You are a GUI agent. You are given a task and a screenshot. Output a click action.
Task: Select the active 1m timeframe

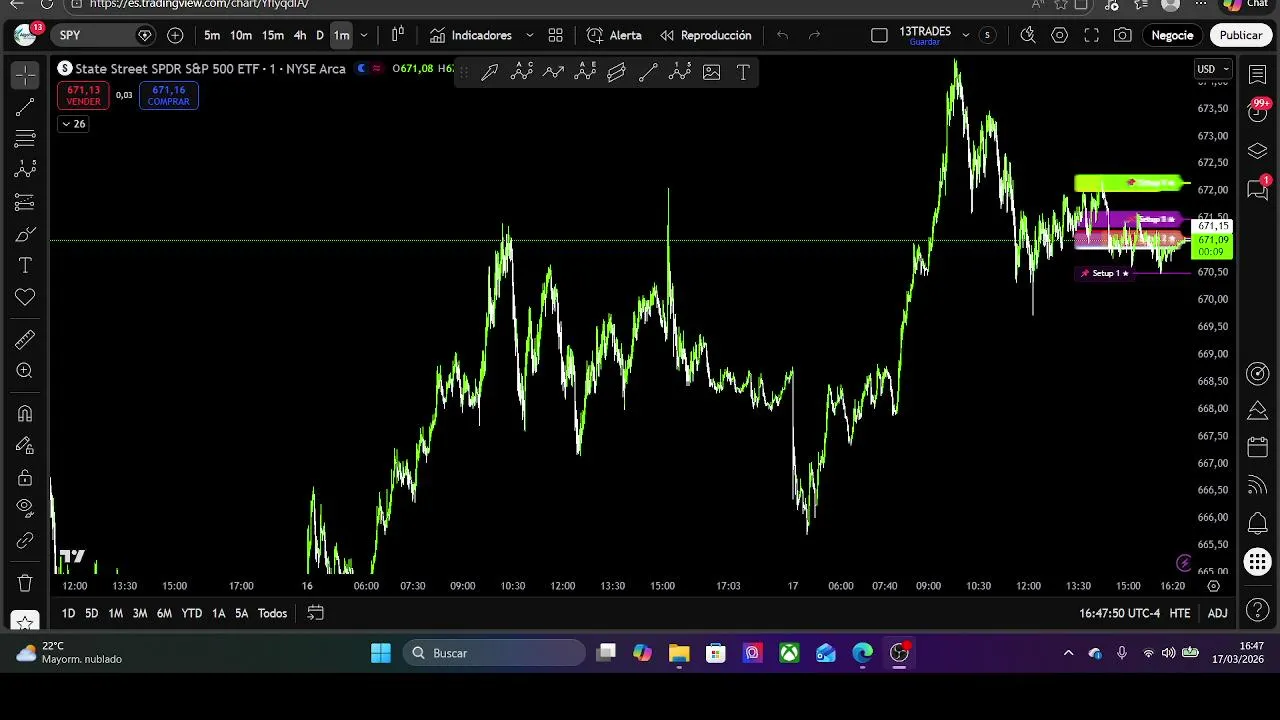click(341, 35)
